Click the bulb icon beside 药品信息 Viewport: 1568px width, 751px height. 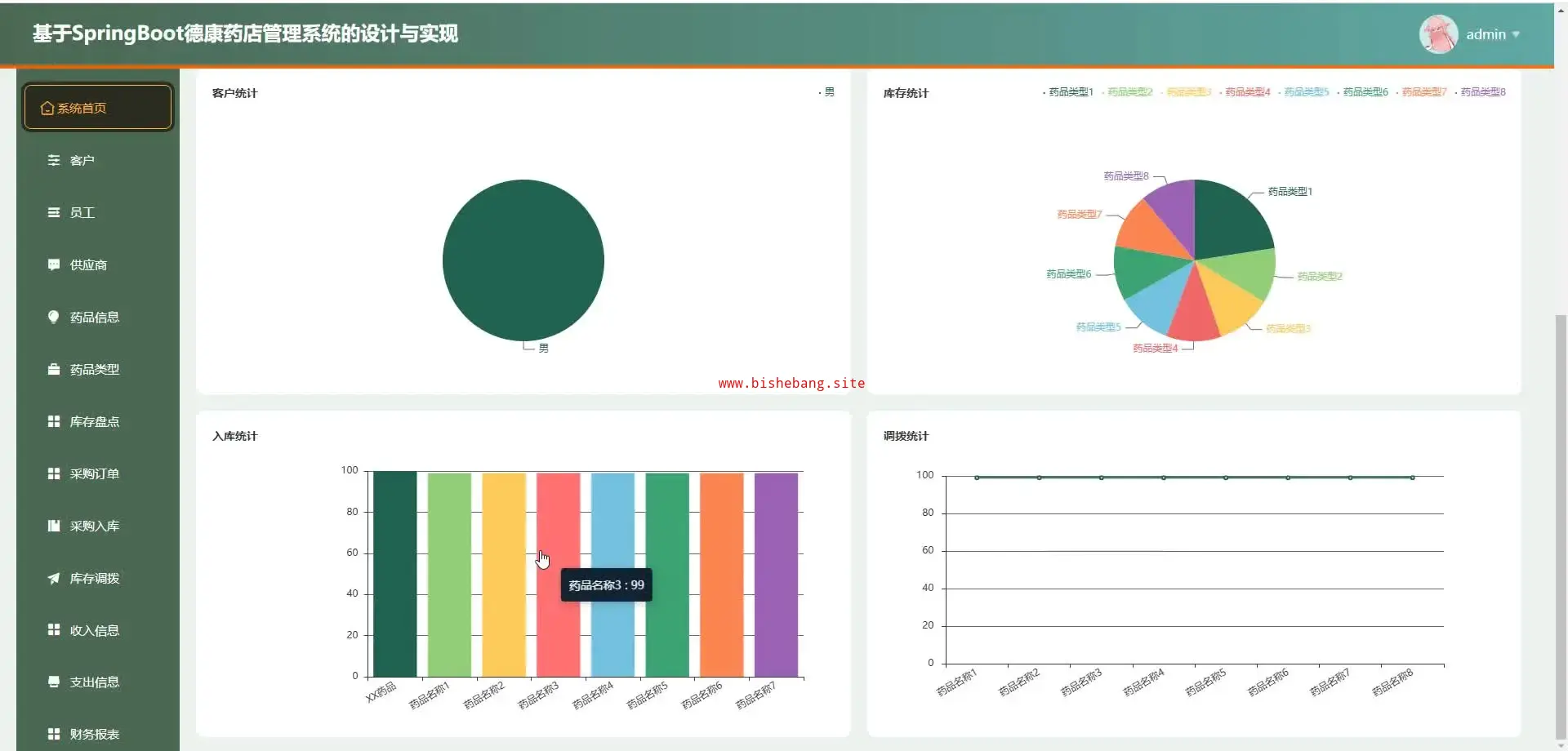(x=54, y=317)
